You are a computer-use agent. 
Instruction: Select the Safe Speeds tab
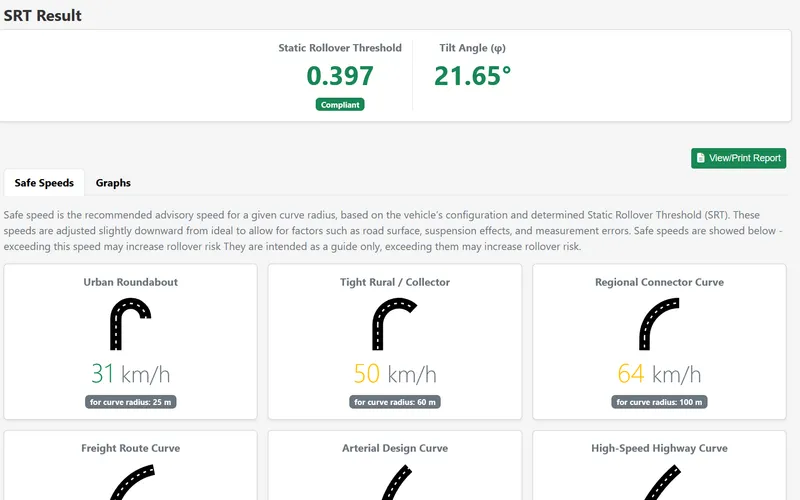click(x=44, y=183)
